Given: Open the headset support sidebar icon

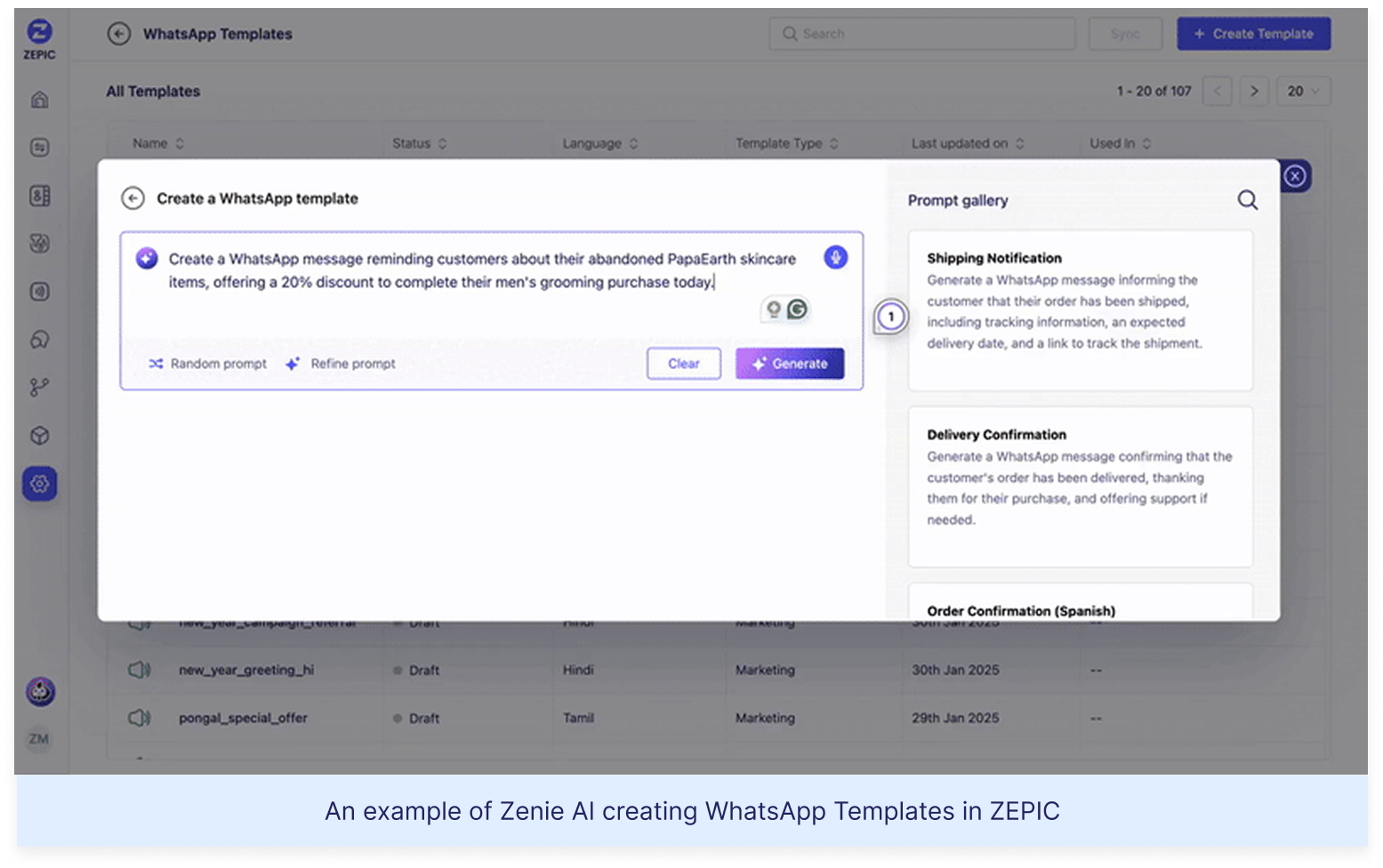Looking at the screenshot, I should click(x=40, y=340).
